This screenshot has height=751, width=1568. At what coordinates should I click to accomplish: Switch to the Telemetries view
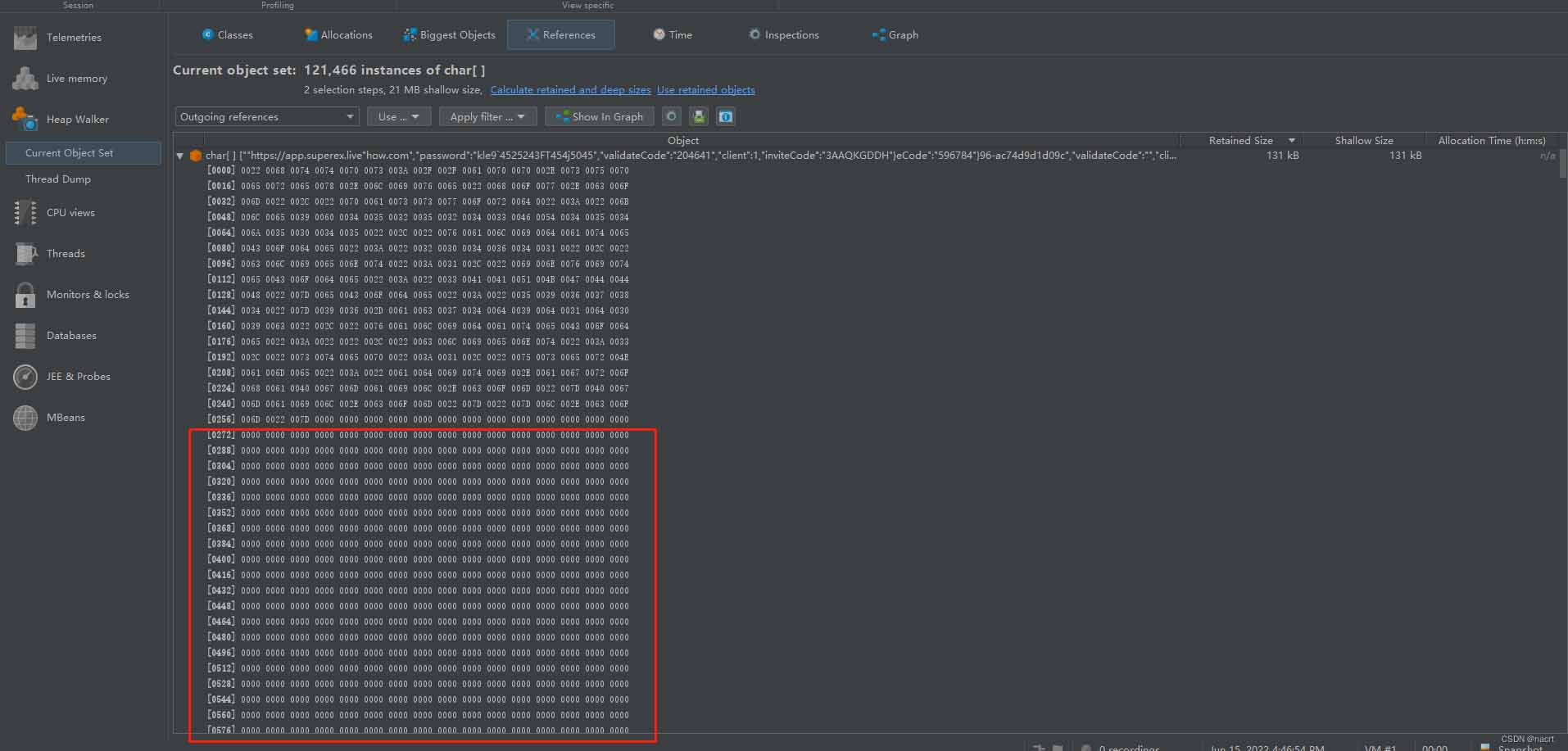(74, 37)
